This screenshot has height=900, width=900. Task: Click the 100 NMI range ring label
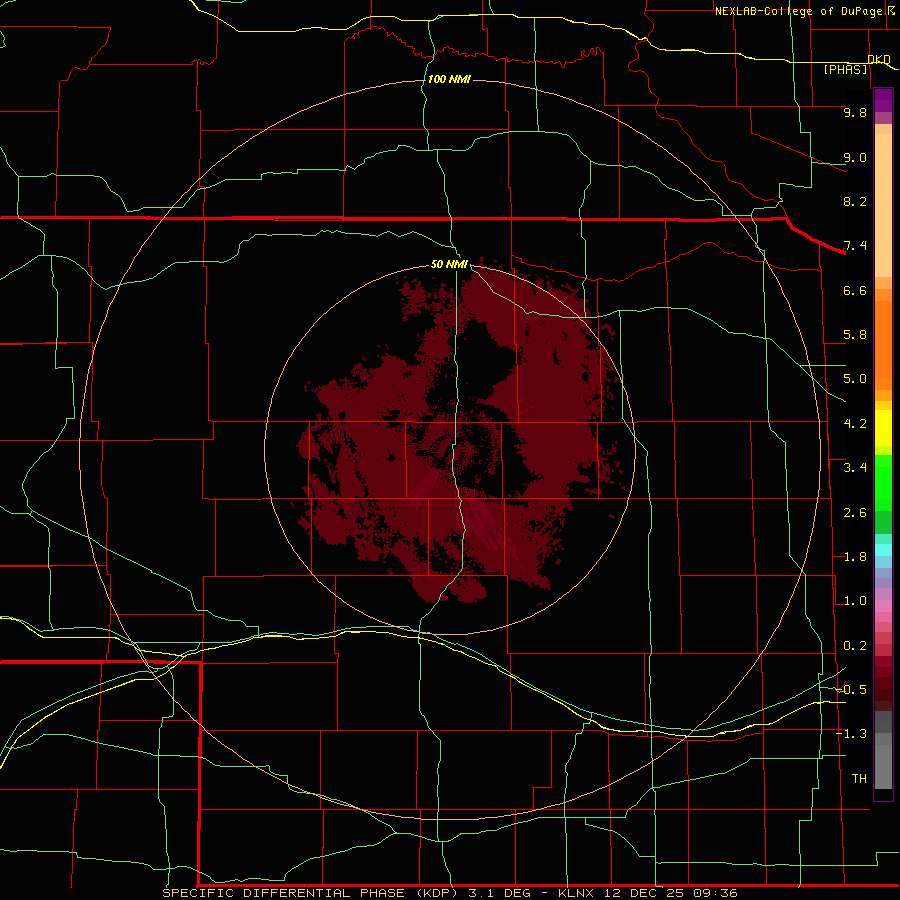(x=449, y=79)
